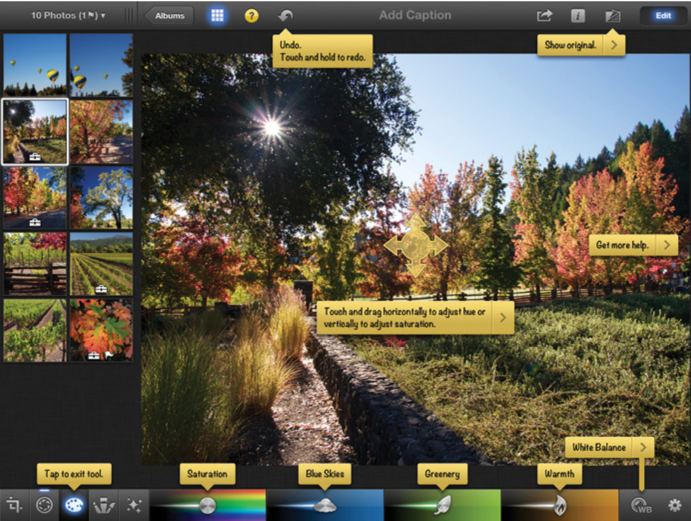Click the yellow Help question mark icon
The image size is (691, 521).
(252, 16)
